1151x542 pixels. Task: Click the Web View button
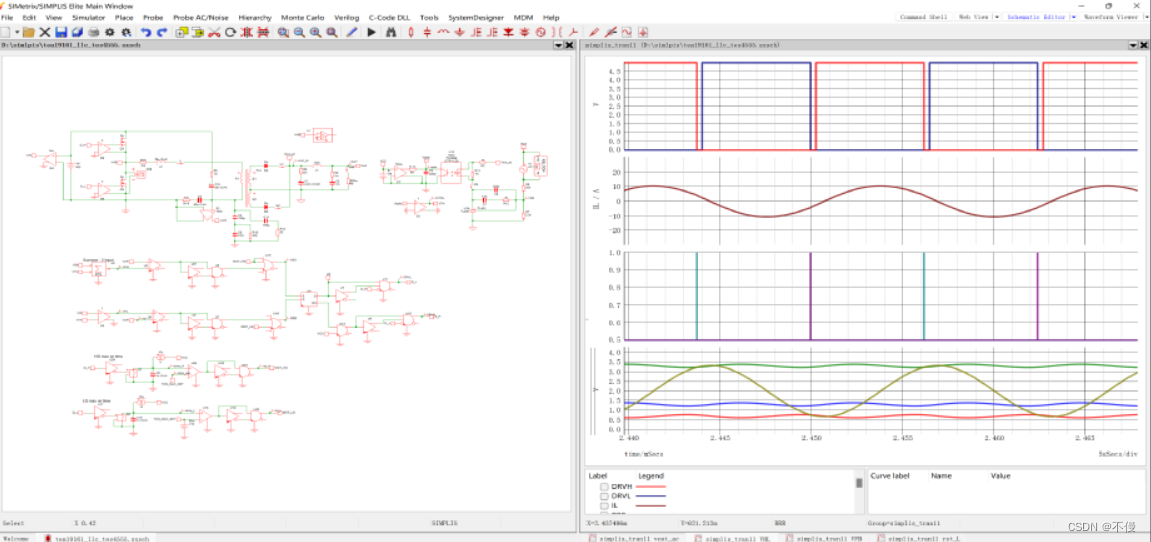973,16
